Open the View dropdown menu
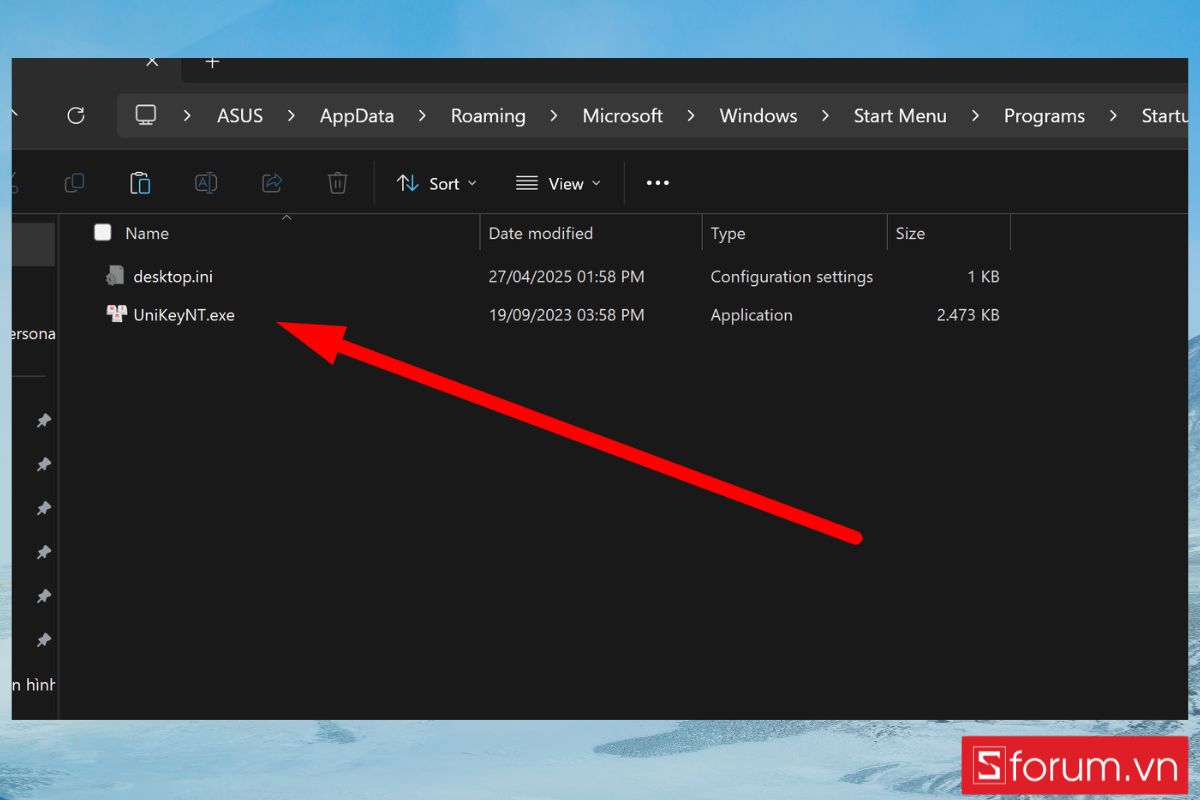1200x800 pixels. pos(558,183)
